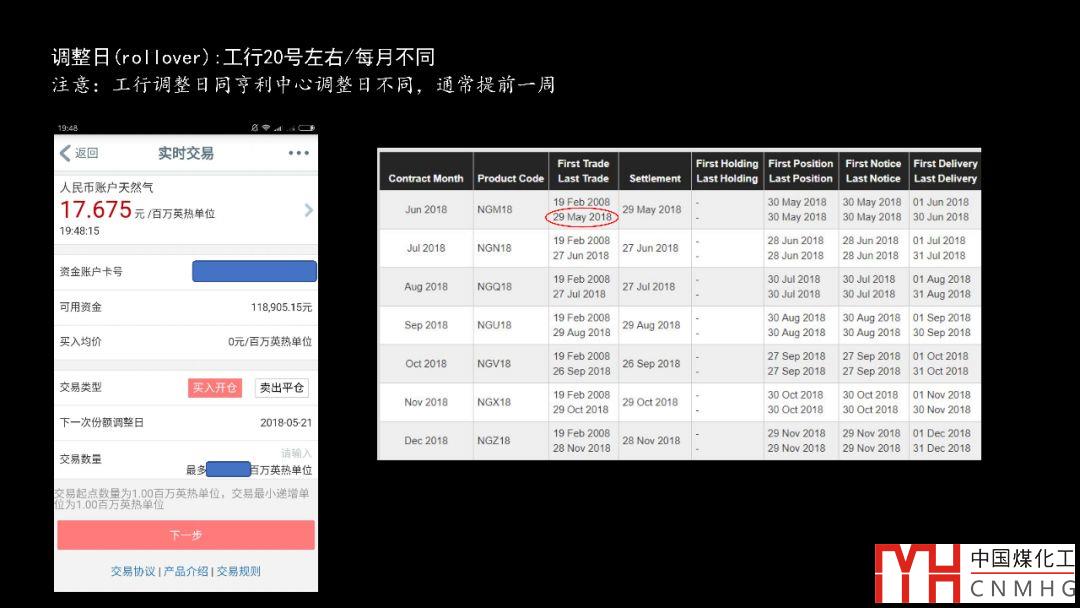Click First Delivery Last Delivery header
Viewport: 1080px width, 608px height.
(x=945, y=171)
